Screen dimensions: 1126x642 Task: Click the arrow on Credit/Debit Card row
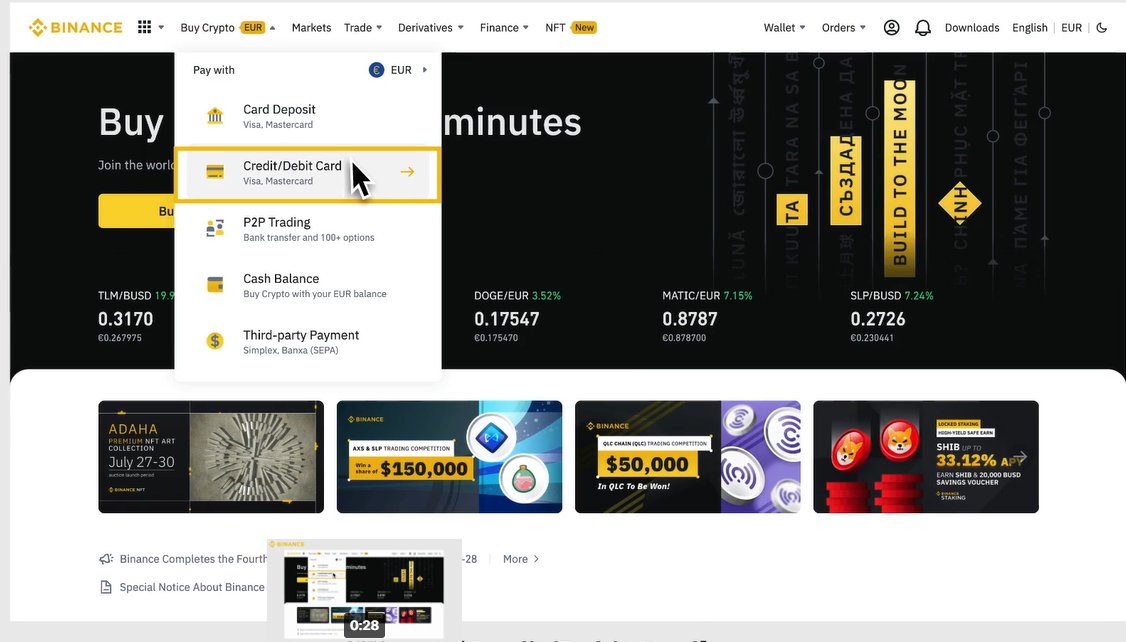[407, 172]
